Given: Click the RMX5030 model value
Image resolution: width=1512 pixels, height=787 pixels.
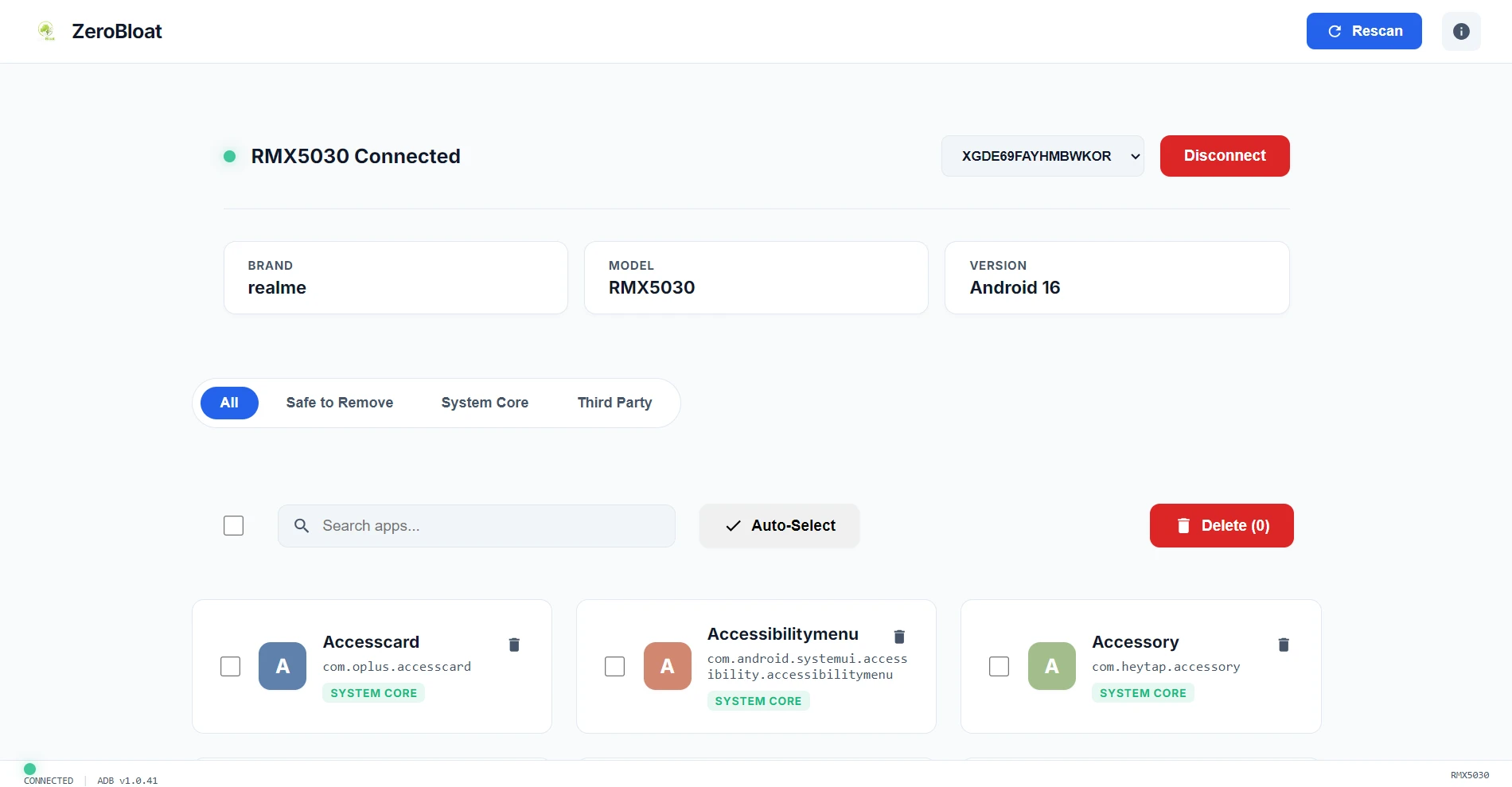Looking at the screenshot, I should click(x=652, y=288).
